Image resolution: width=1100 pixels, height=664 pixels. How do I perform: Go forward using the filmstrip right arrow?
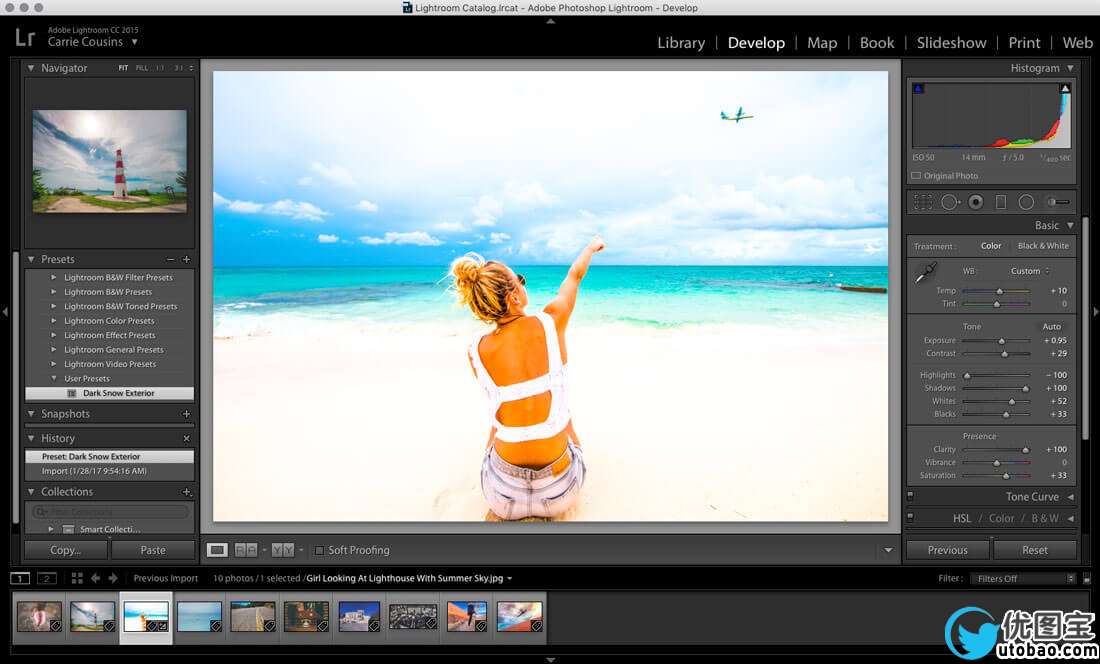[x=112, y=578]
